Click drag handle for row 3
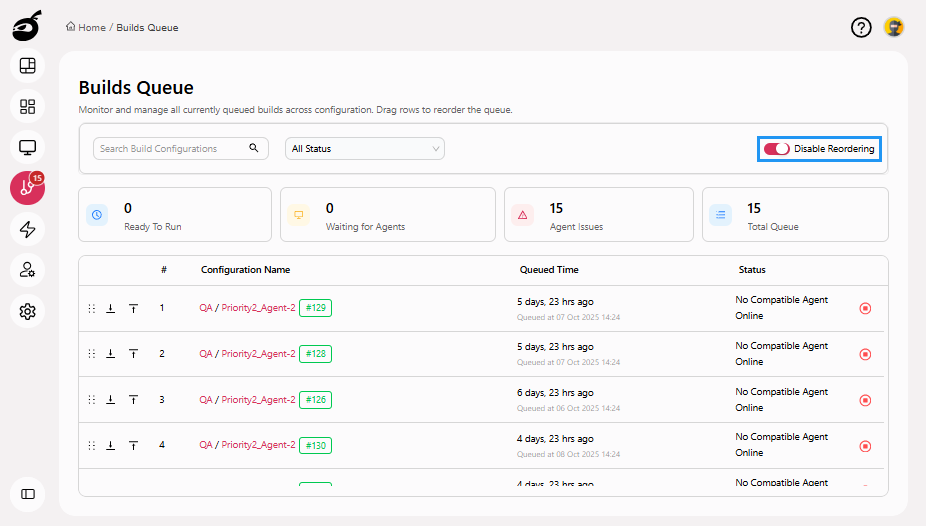 [x=92, y=400]
